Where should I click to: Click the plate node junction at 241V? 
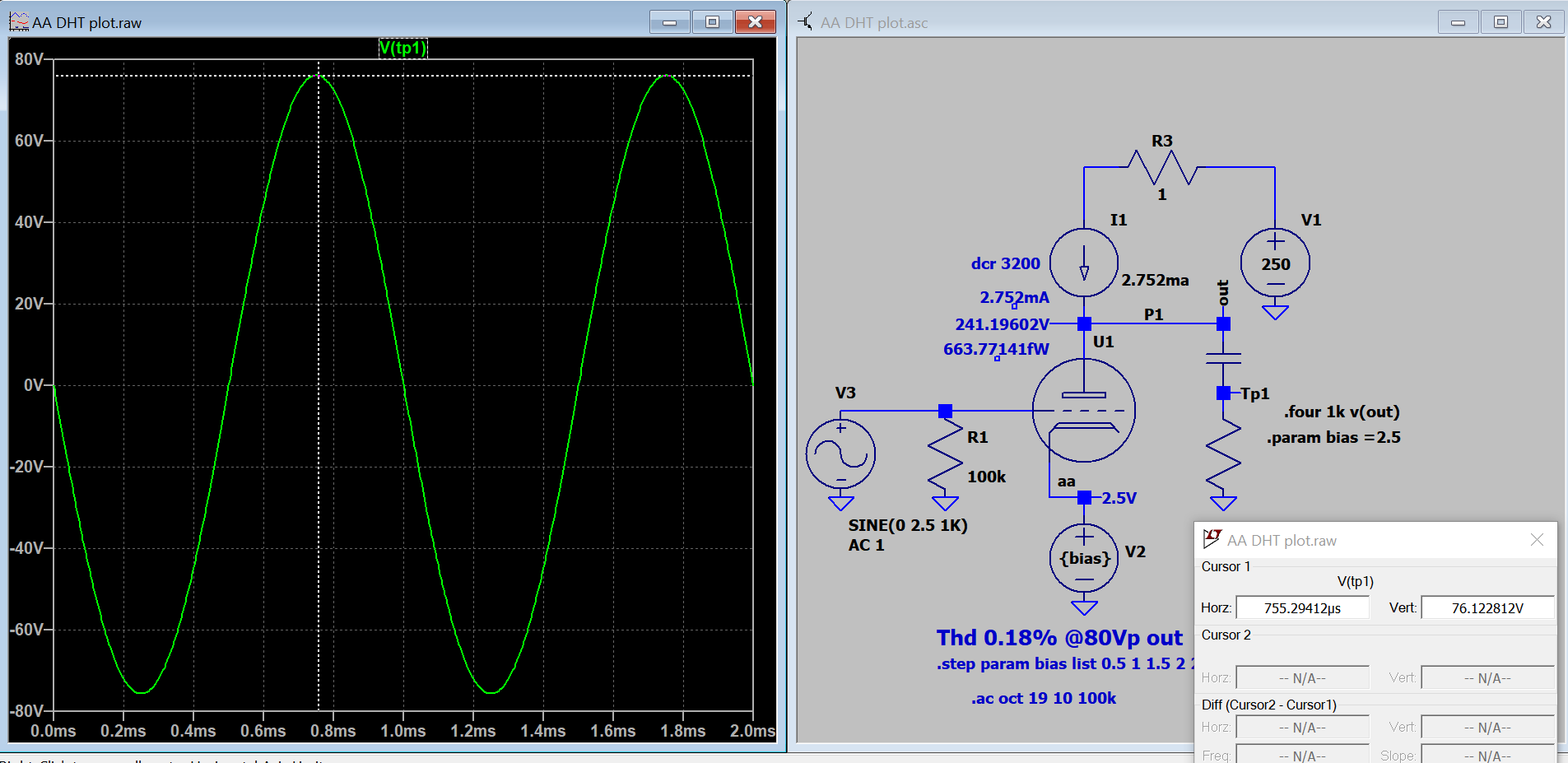[x=1084, y=323]
